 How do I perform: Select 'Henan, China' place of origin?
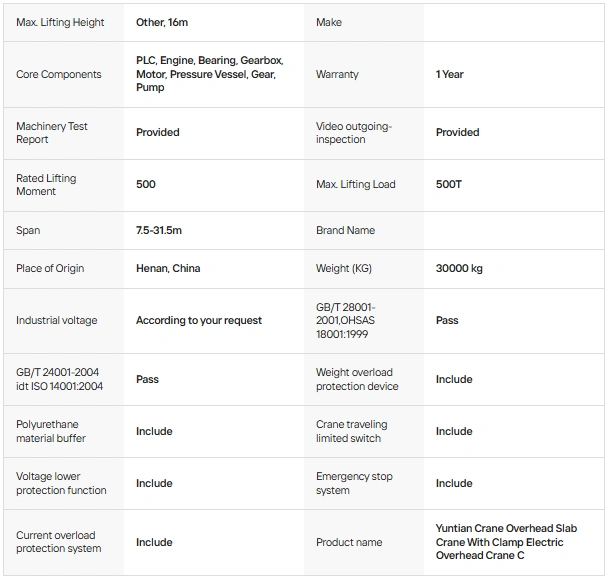[168, 268]
